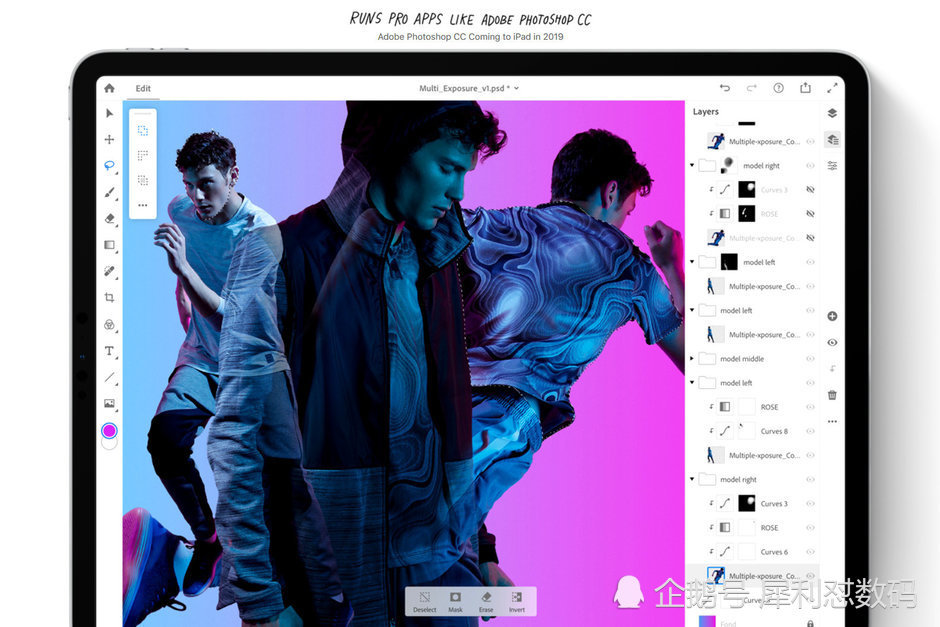
Task: Tap the Deselect button
Action: point(424,602)
